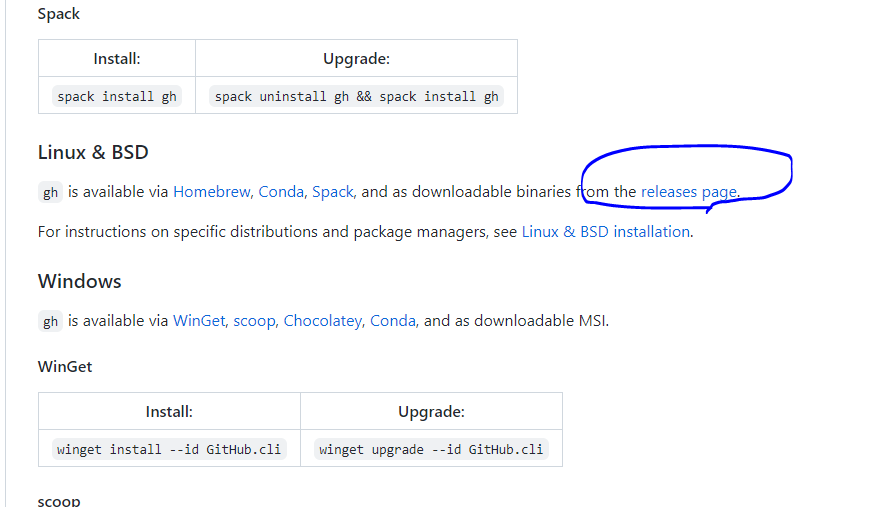The image size is (891, 507).
Task: Open the Conda link in Linux & BSD section
Action: click(281, 192)
